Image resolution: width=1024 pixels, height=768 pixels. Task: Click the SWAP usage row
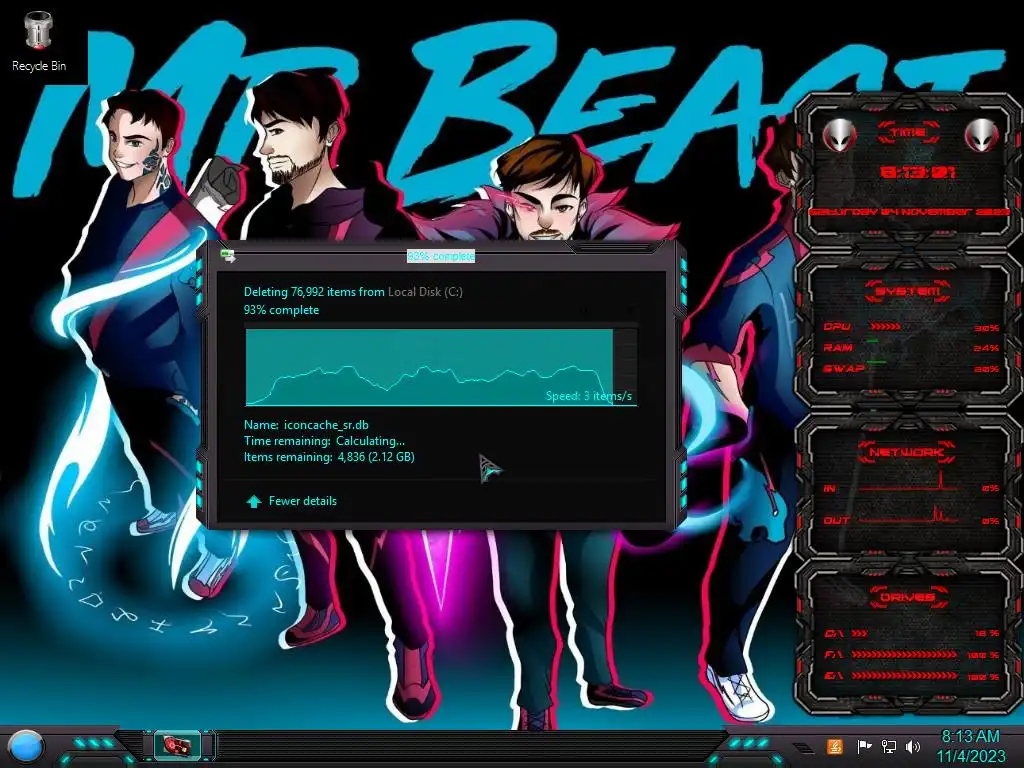910,369
